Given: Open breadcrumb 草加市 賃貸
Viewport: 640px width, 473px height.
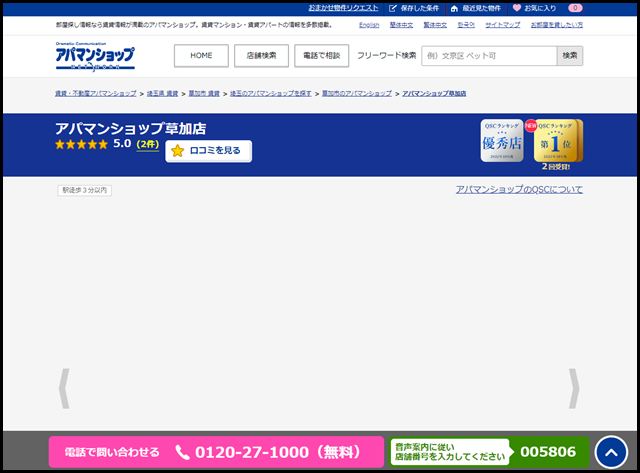Looking at the screenshot, I should [x=204, y=93].
